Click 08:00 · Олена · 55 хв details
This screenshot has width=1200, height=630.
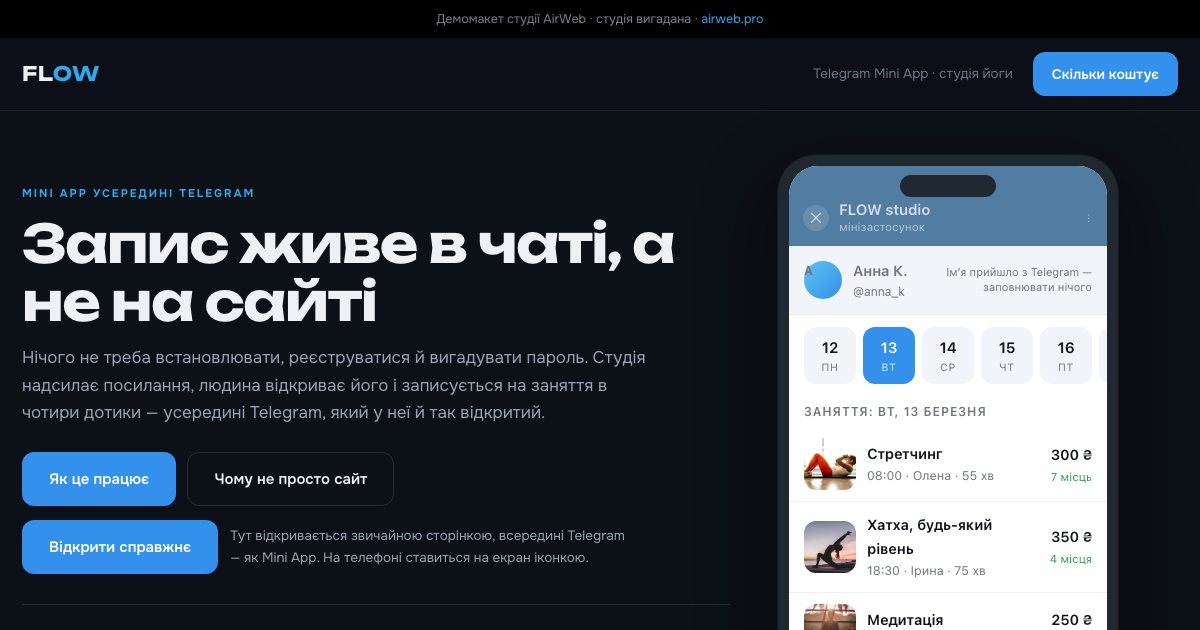930,476
